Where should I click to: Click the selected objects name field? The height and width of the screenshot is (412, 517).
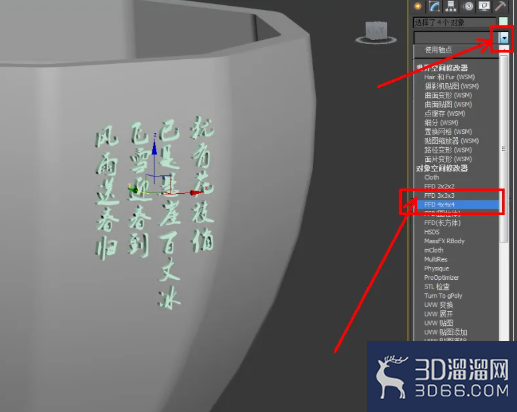455,22
